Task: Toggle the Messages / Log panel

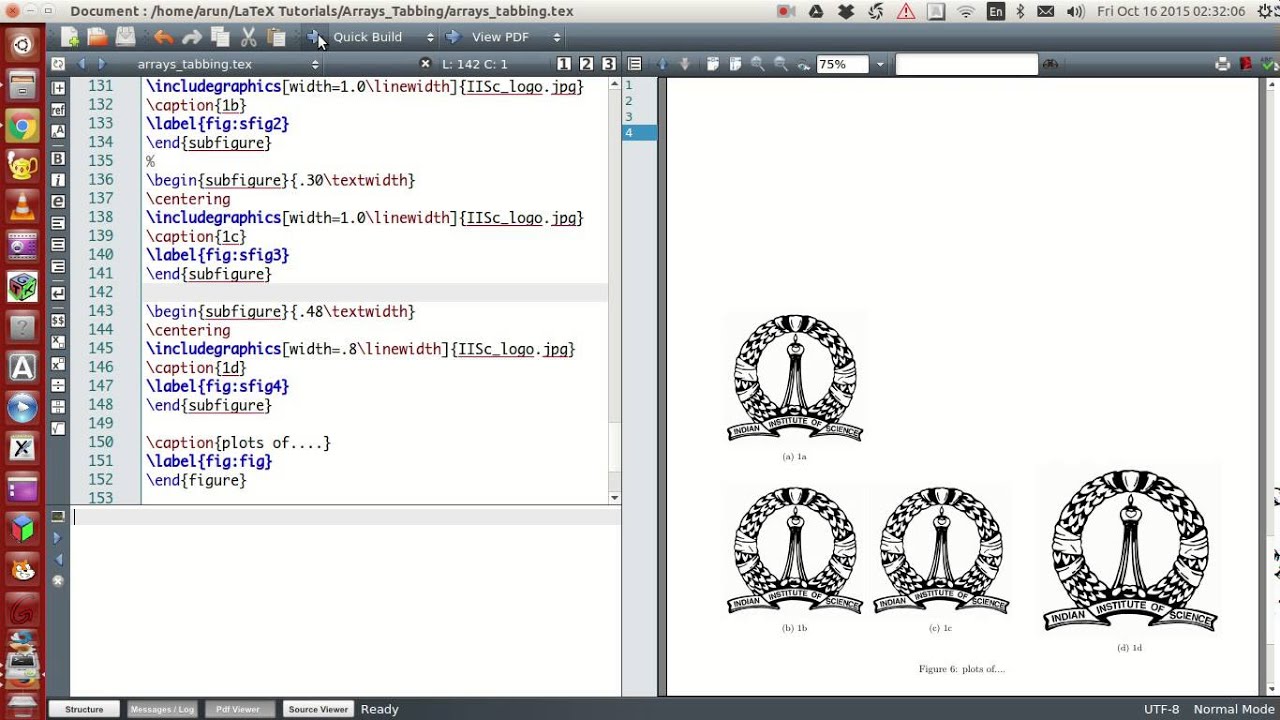Action: [x=162, y=709]
